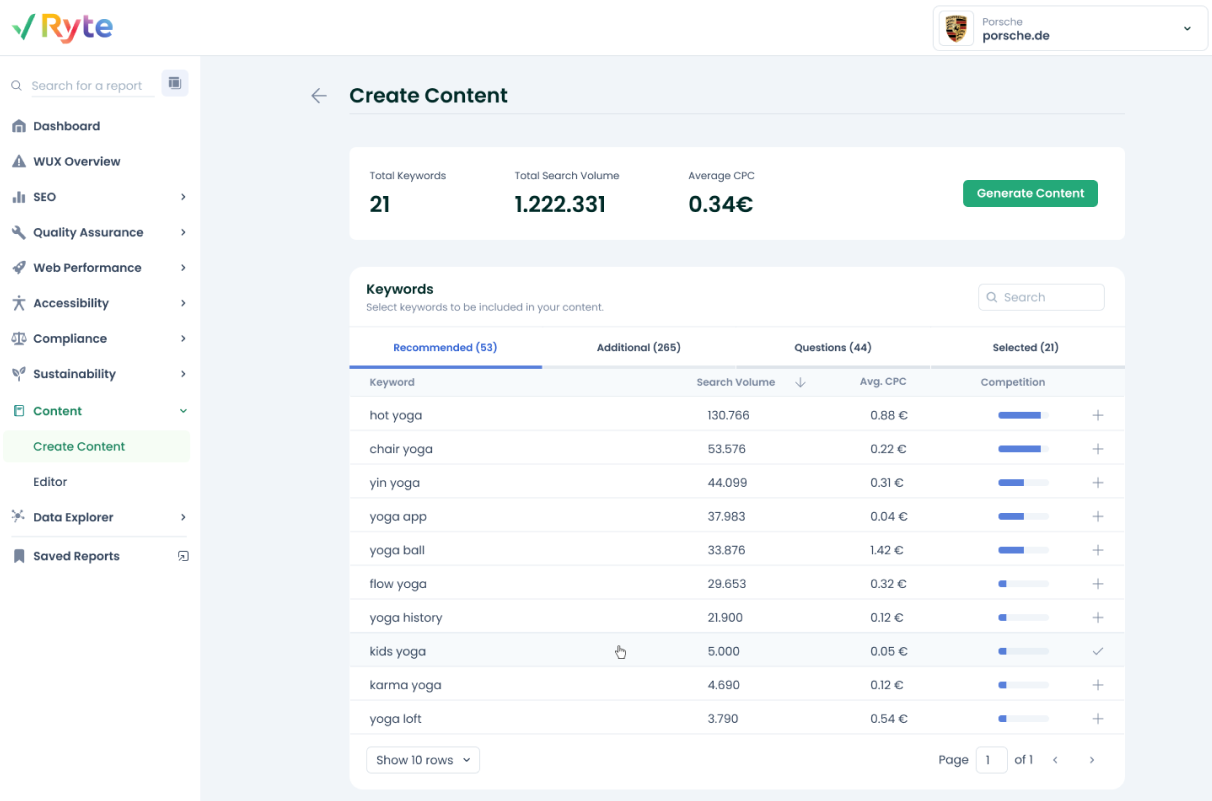1212x801 pixels.
Task: Deselect kids yoga using the checkmark
Action: [x=1097, y=651]
